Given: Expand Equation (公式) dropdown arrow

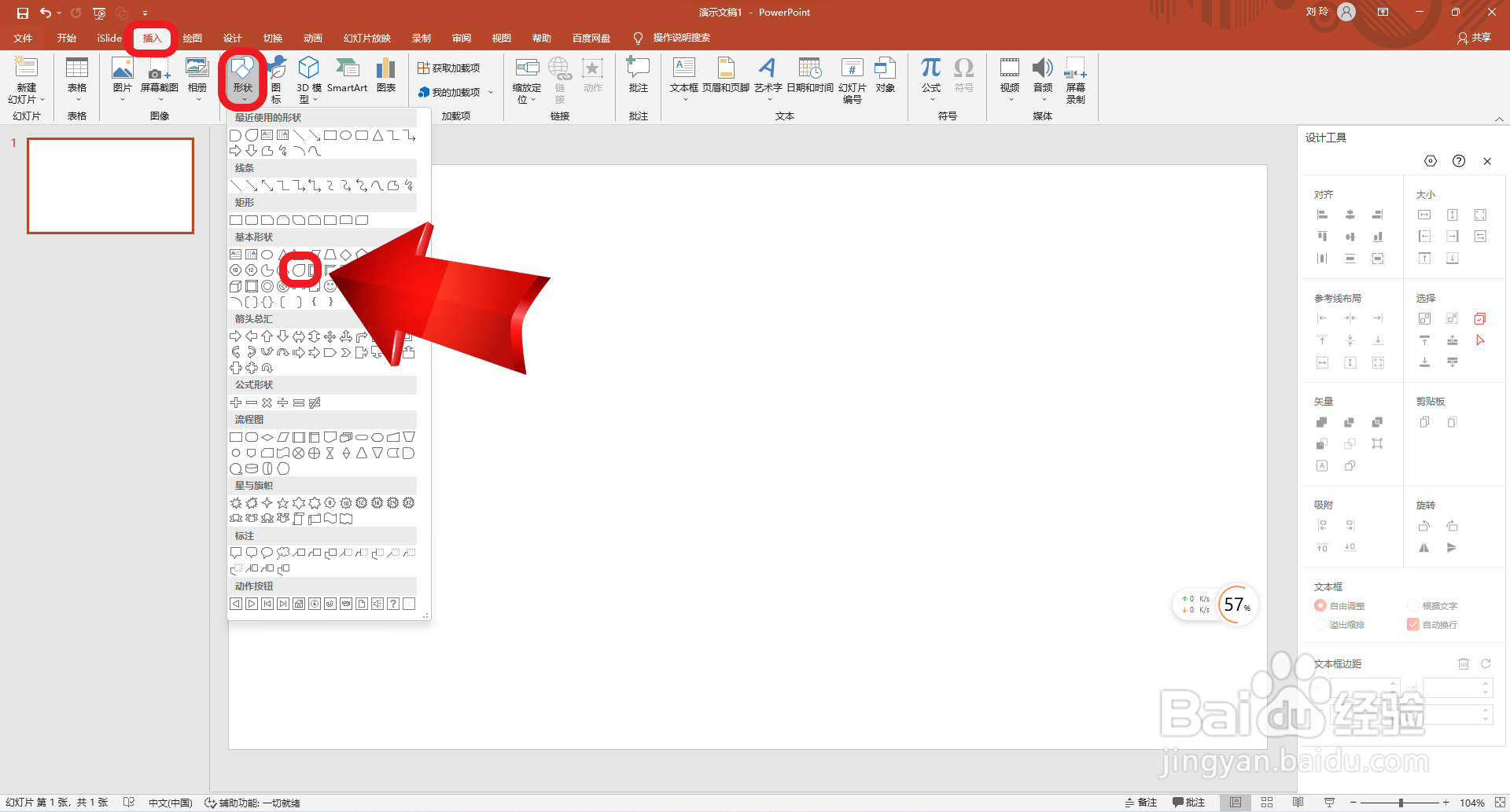Looking at the screenshot, I should click(932, 100).
